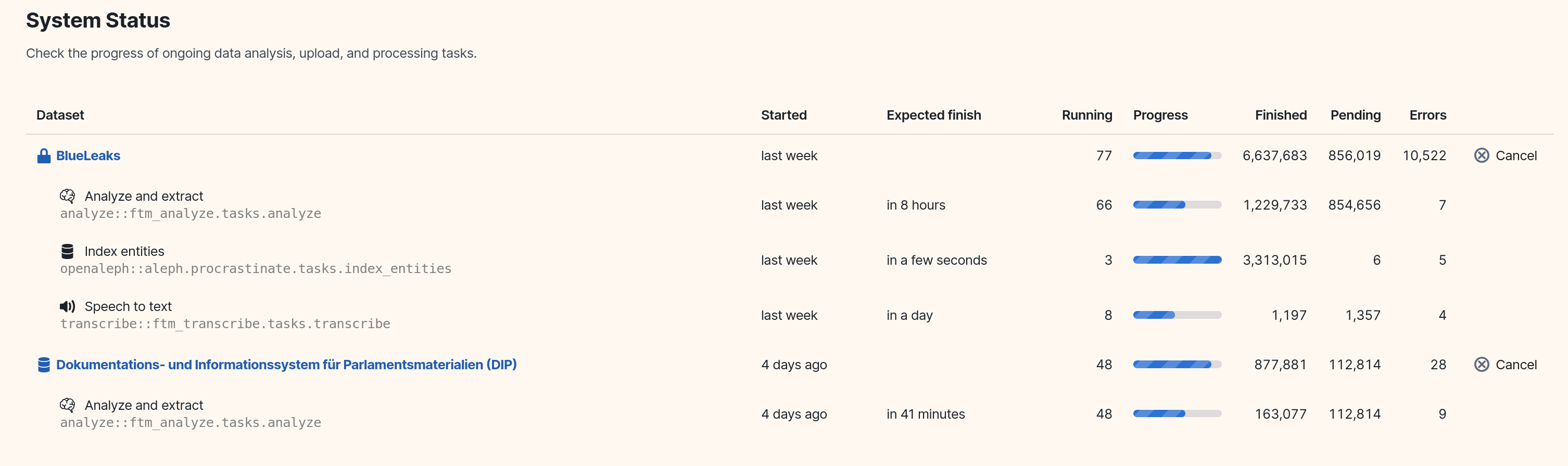The width and height of the screenshot is (1568, 466).
Task: Click the Expected finish column header
Action: point(934,114)
